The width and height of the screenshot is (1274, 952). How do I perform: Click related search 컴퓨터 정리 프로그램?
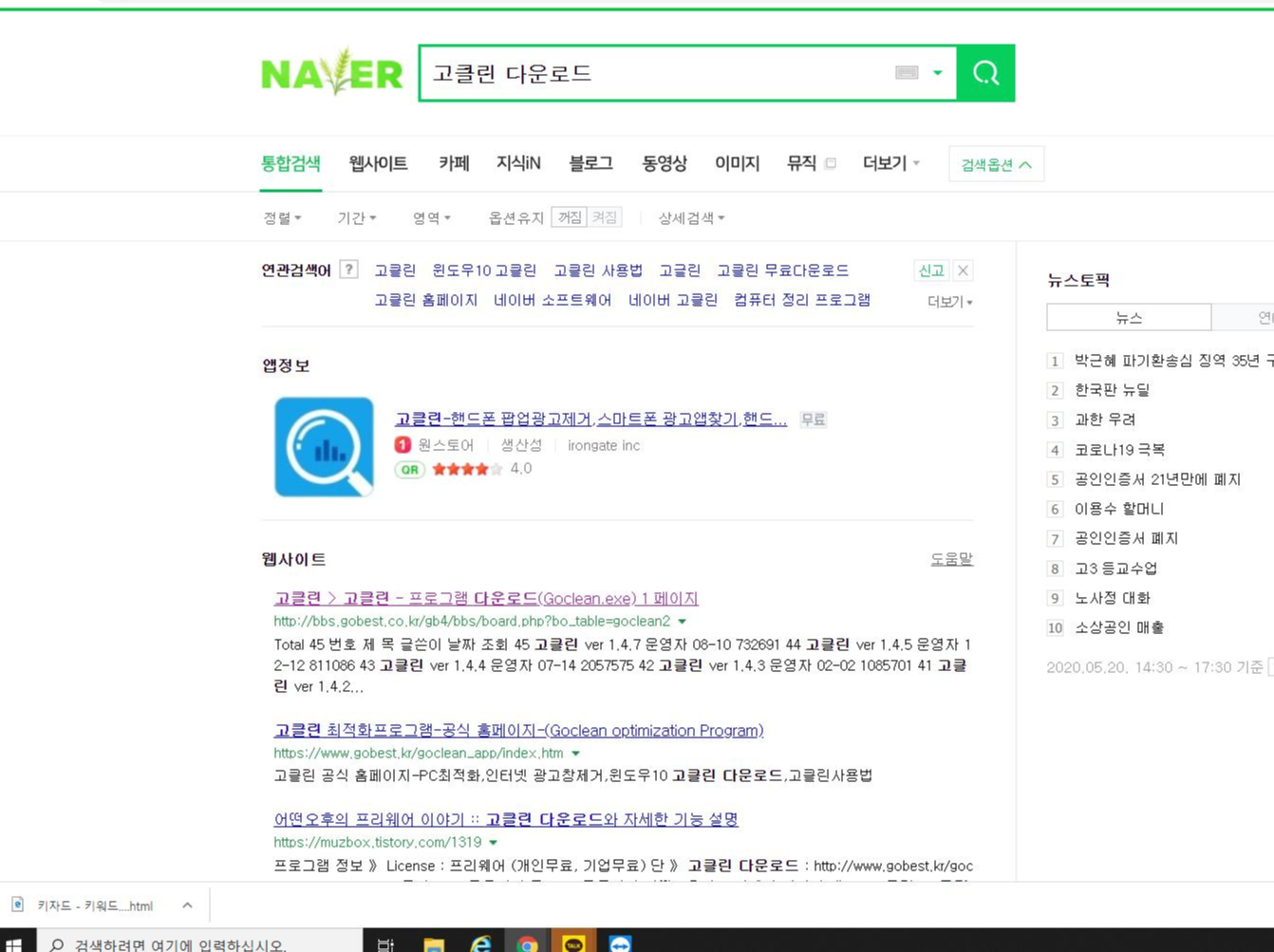(x=802, y=300)
